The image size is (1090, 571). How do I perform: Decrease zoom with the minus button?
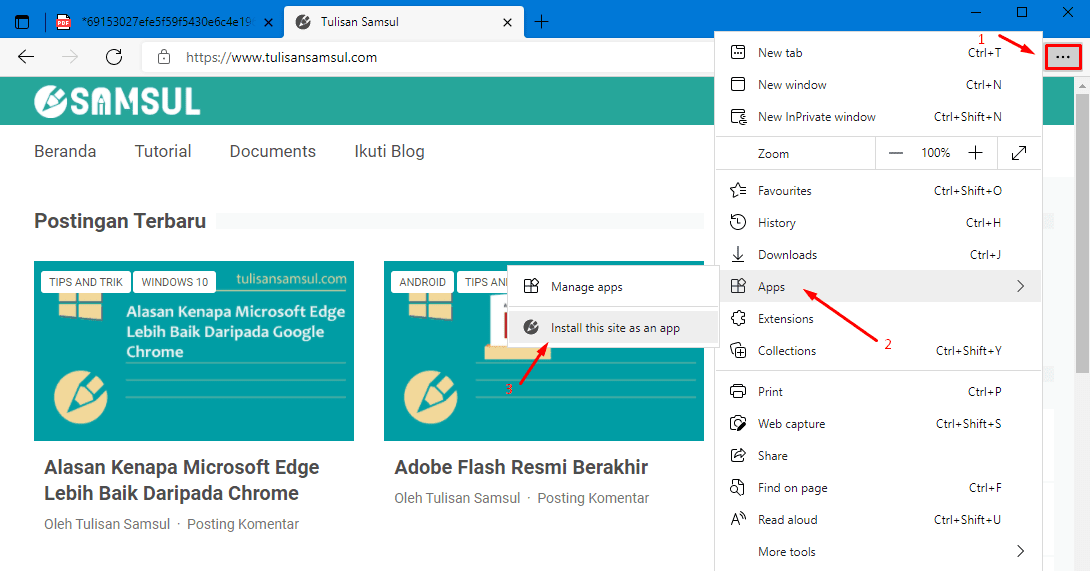click(x=895, y=153)
